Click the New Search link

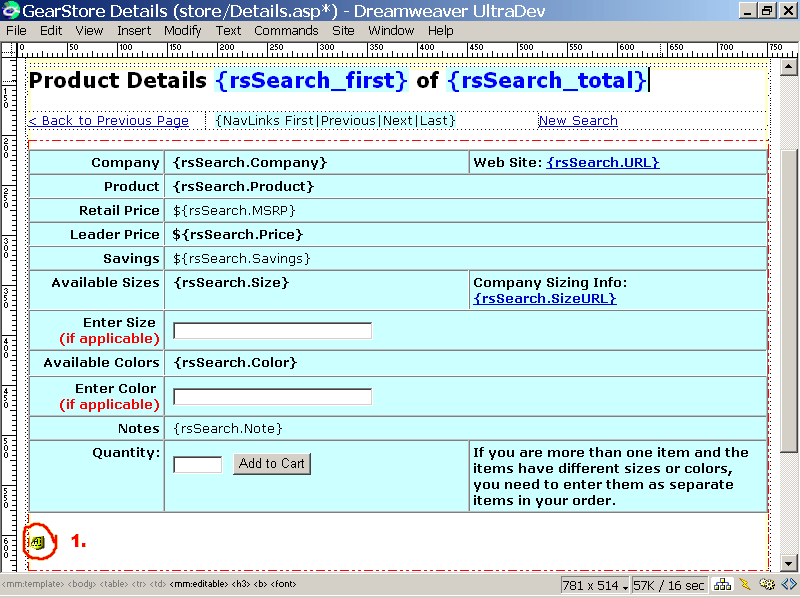coord(578,121)
